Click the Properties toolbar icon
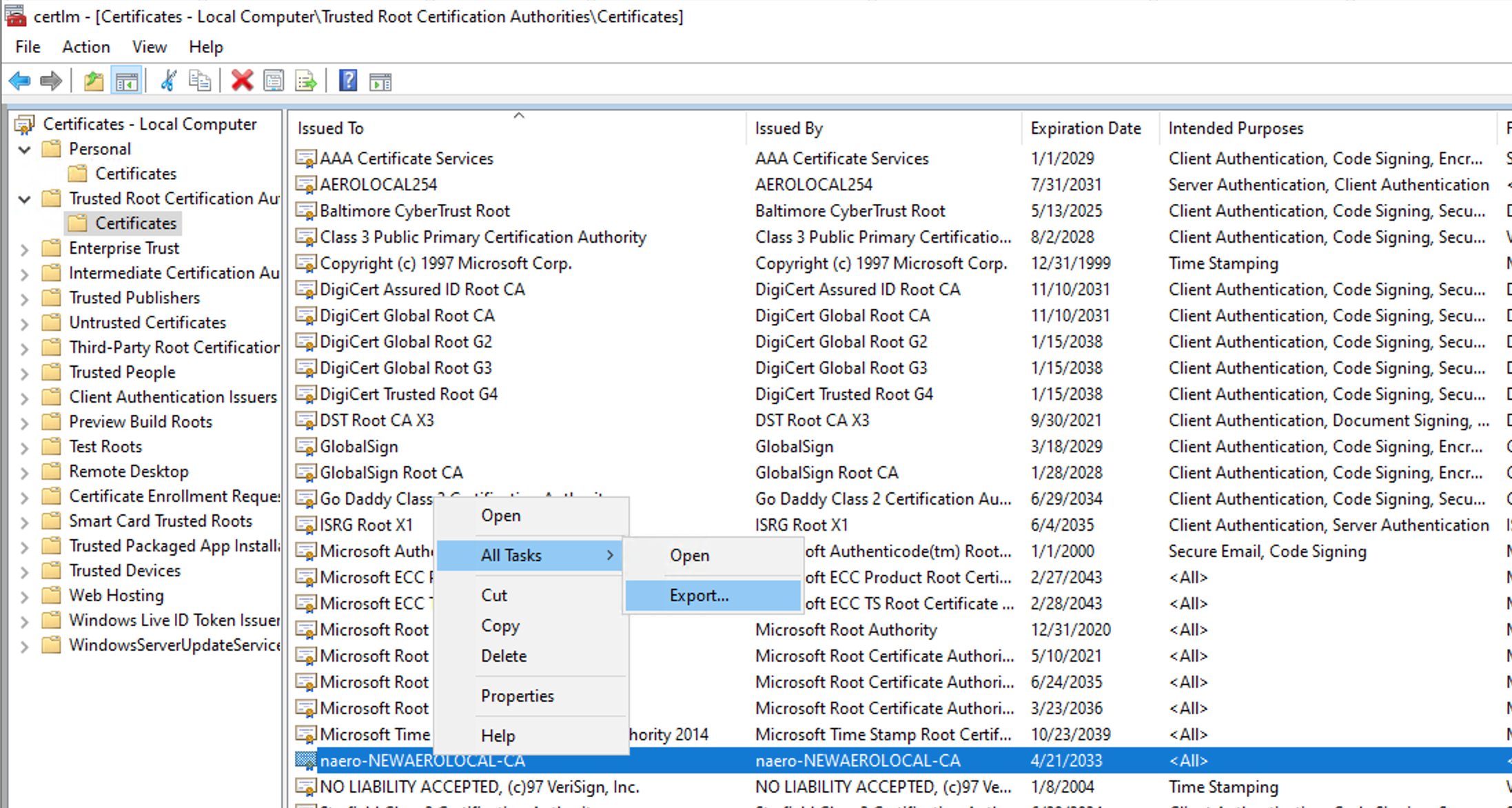The width and height of the screenshot is (1512, 808). (x=274, y=81)
